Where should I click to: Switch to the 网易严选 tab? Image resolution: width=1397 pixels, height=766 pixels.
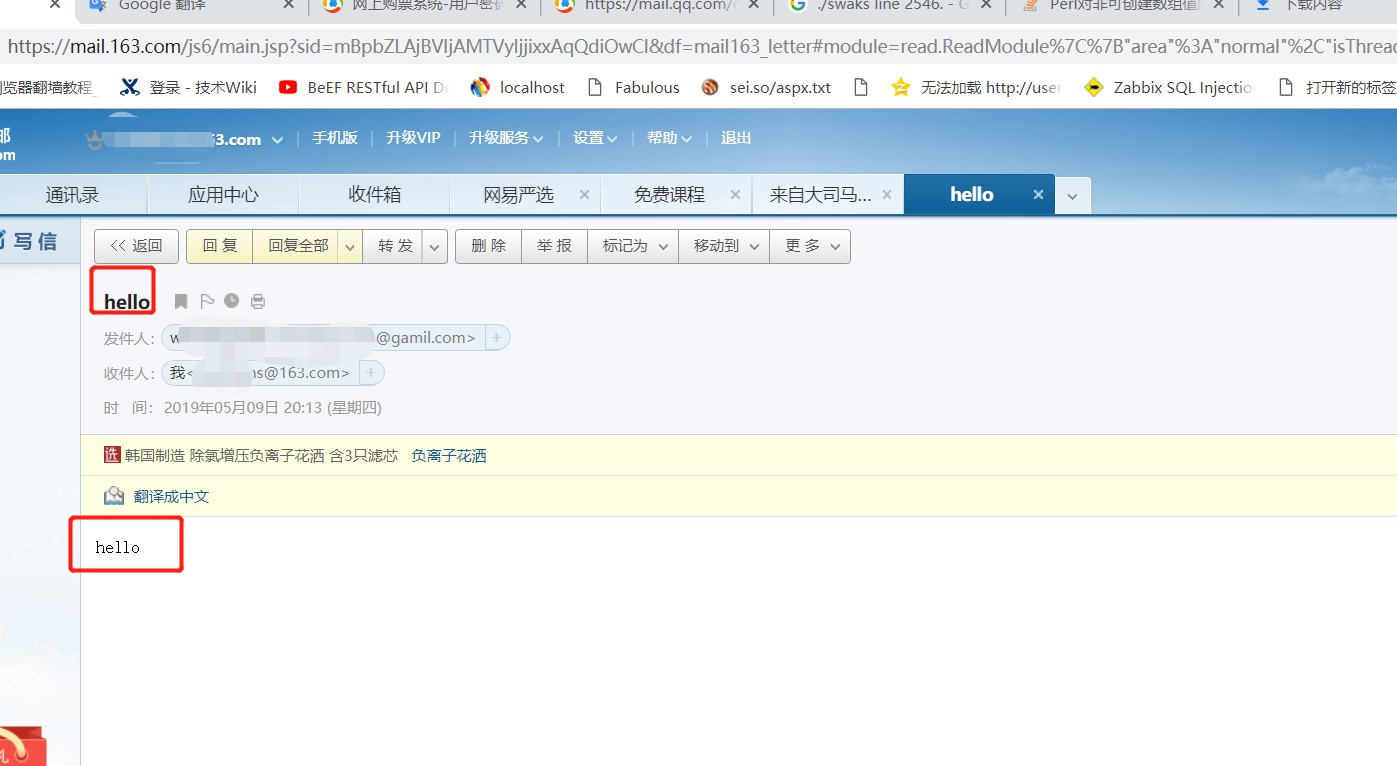coord(518,195)
